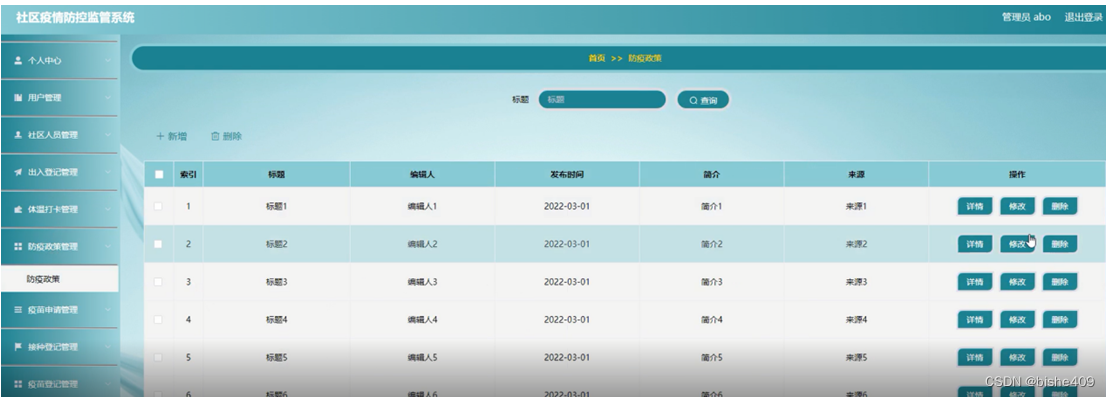Click 删除 for row 标题4
The image size is (1110, 397).
[1060, 320]
